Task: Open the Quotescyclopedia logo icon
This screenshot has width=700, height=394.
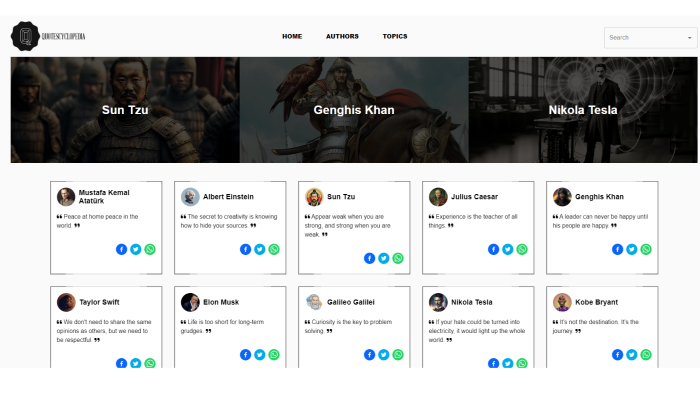Action: click(x=25, y=36)
